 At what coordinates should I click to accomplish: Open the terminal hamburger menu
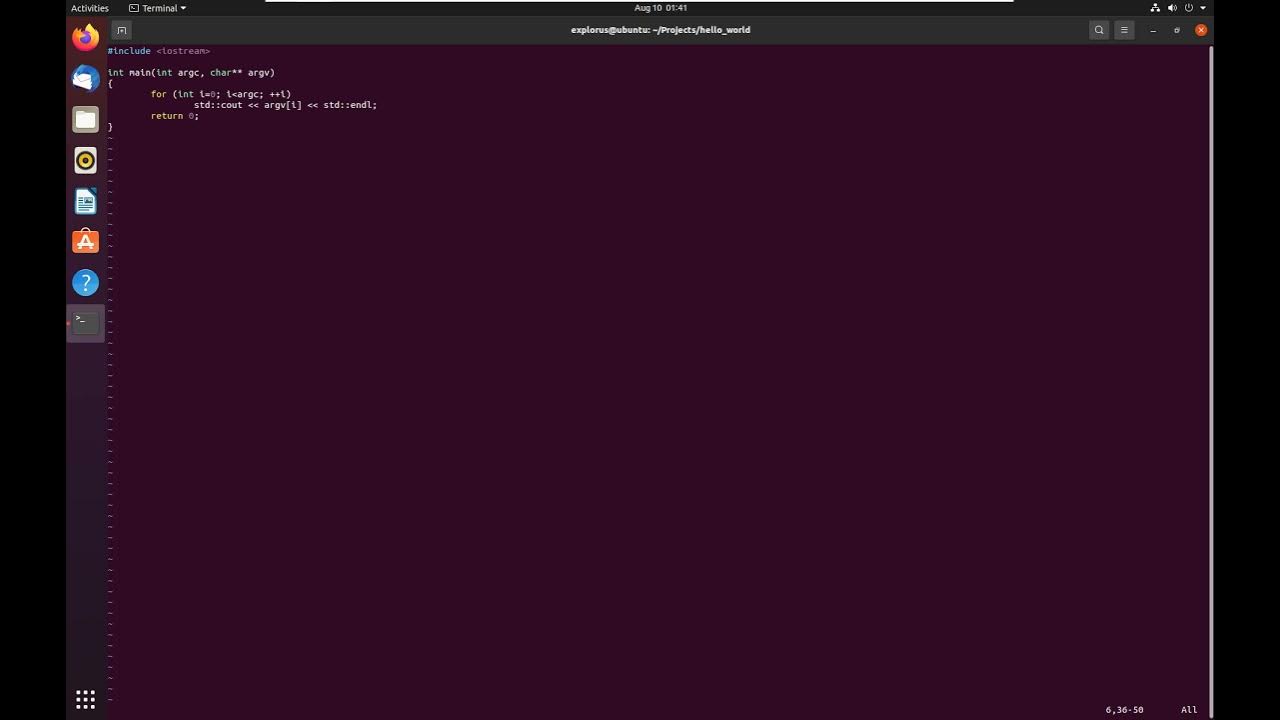click(1124, 30)
